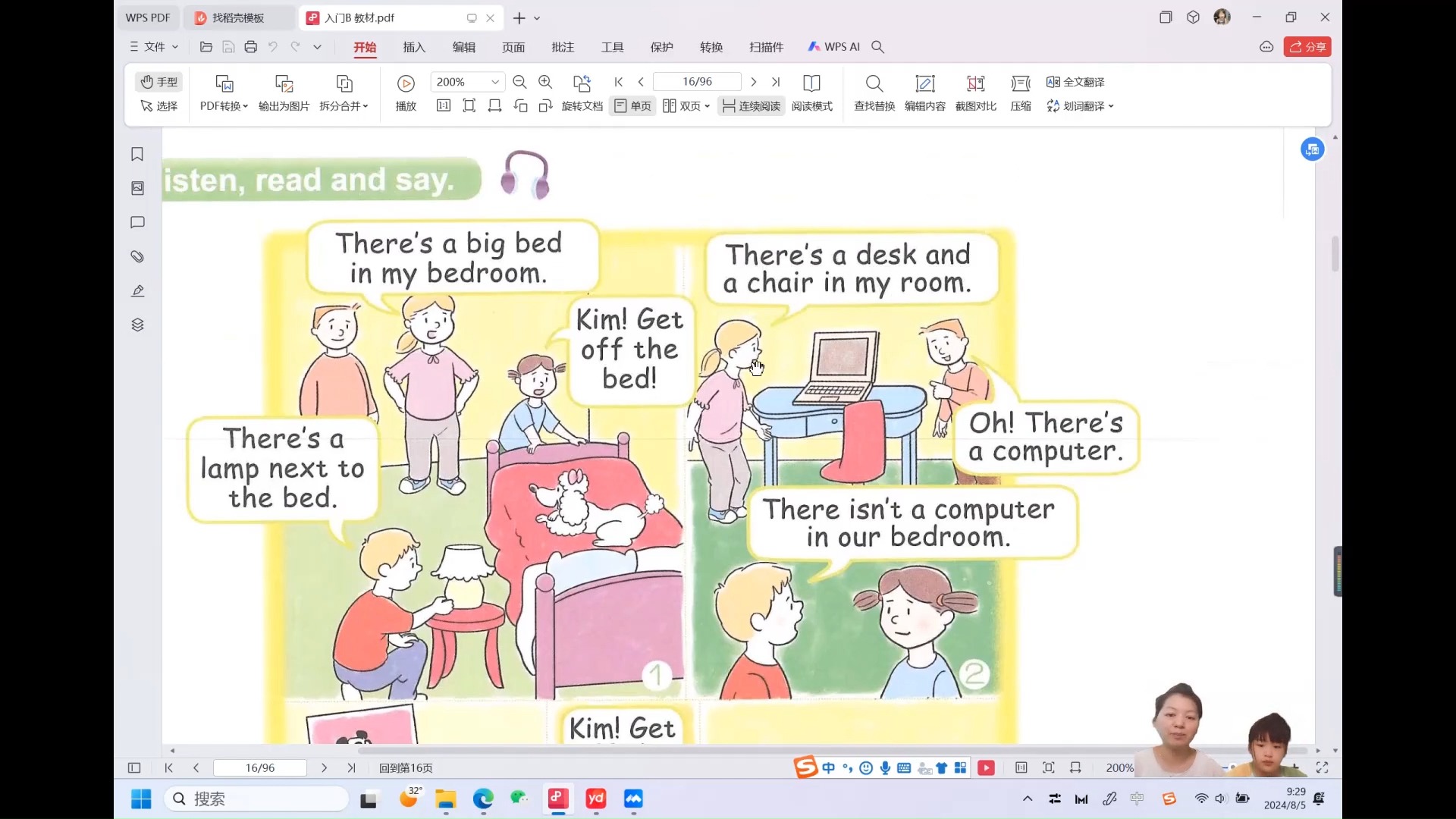Image resolution: width=1456 pixels, height=819 pixels.
Task: Open the 保护 ribbon tab
Action: point(662,47)
